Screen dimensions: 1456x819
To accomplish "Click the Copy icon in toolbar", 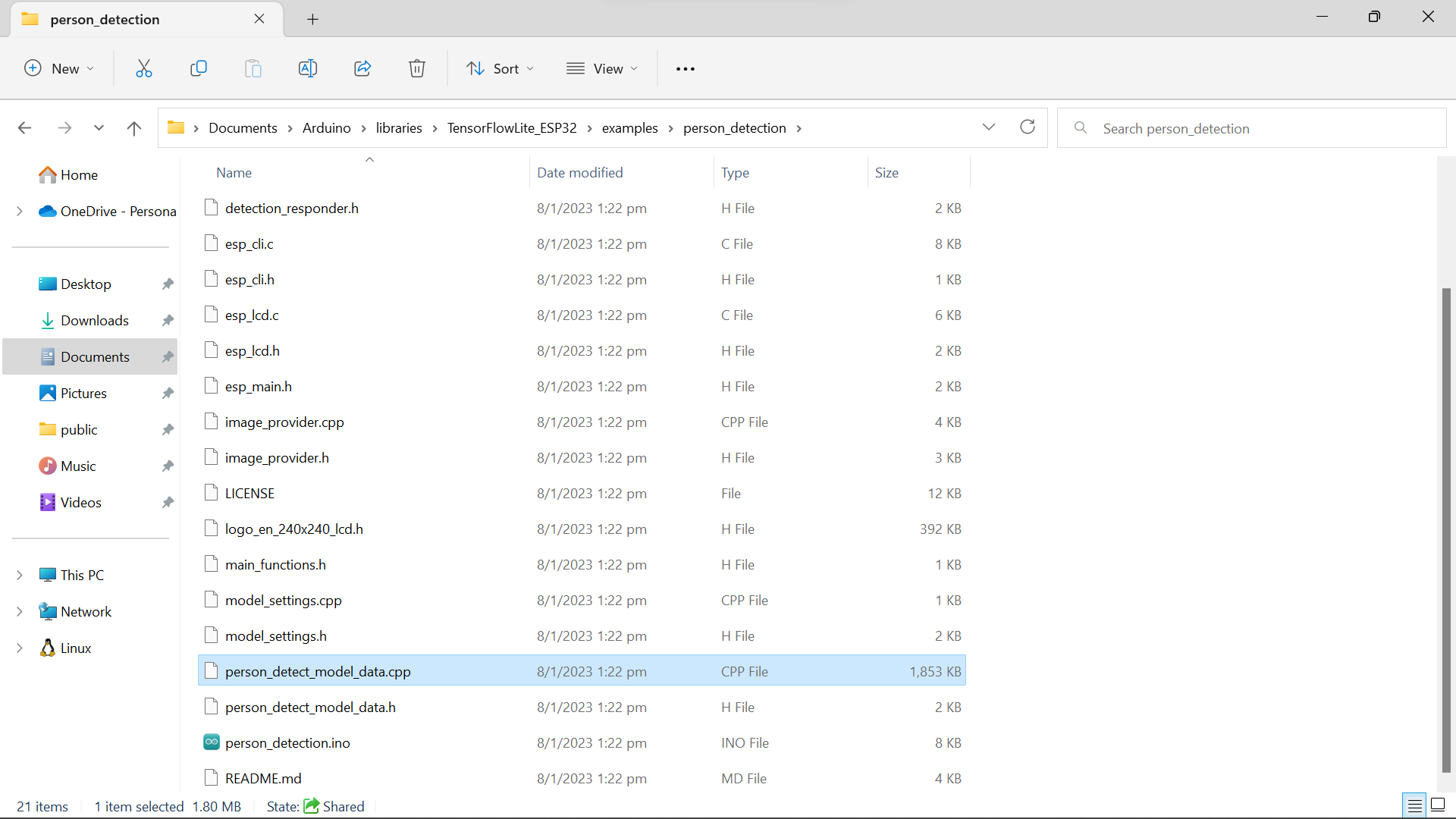I will (x=199, y=68).
